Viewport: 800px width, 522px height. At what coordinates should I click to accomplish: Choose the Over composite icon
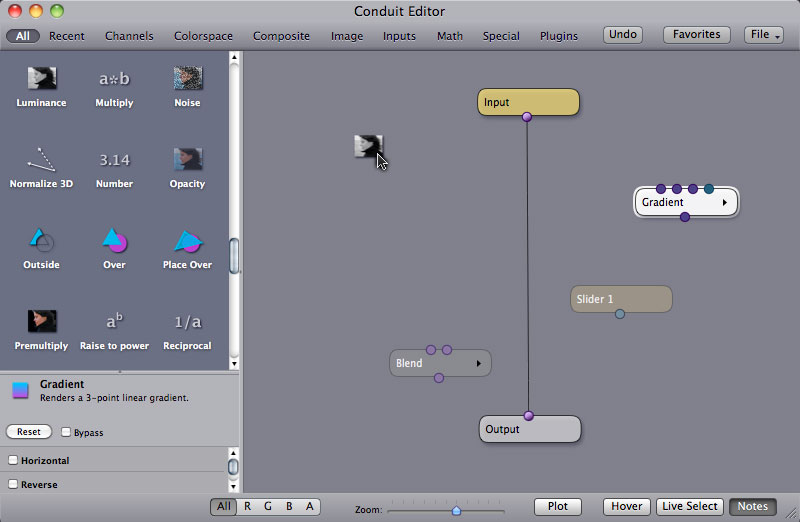point(114,241)
